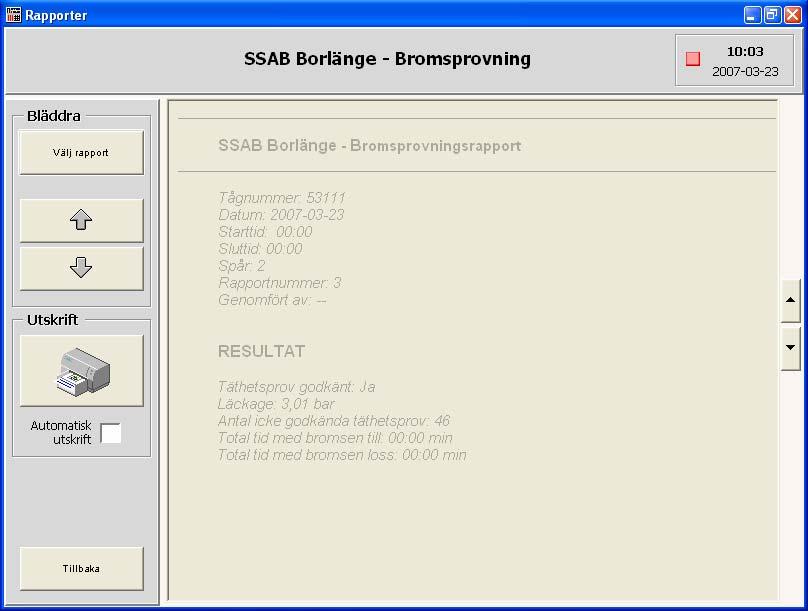Image resolution: width=808 pixels, height=611 pixels.
Task: Select the line Rapportnummer: 3
Action: tap(279, 283)
